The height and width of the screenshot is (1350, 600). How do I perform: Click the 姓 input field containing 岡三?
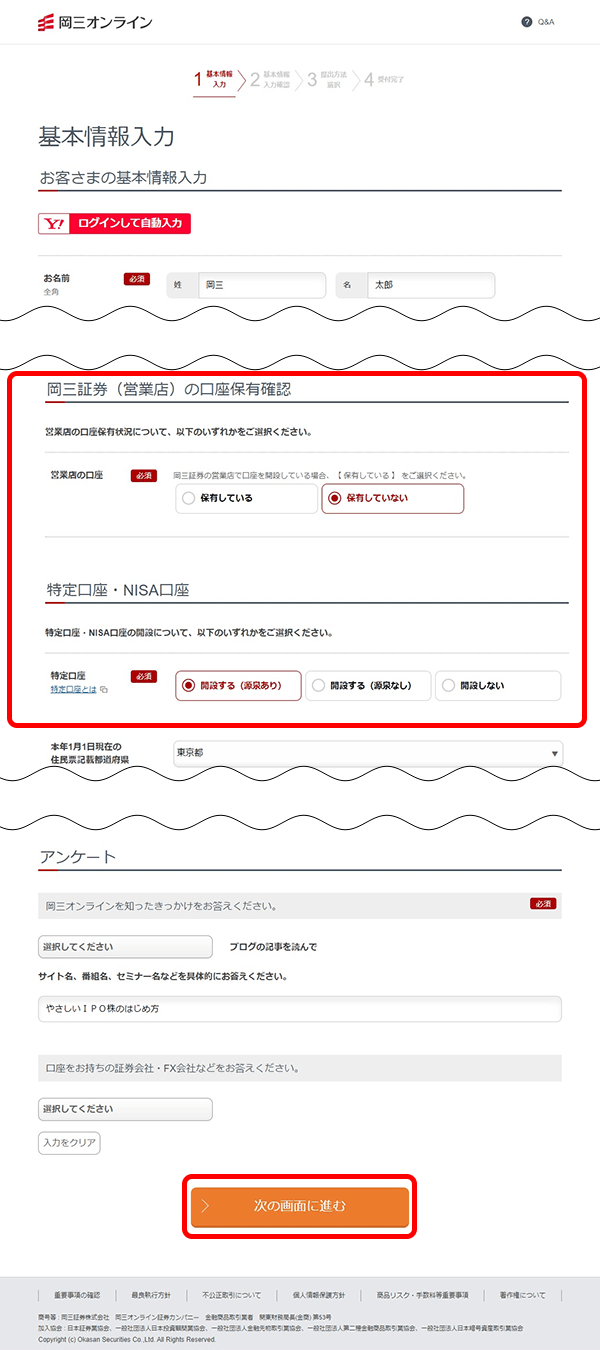click(x=262, y=285)
